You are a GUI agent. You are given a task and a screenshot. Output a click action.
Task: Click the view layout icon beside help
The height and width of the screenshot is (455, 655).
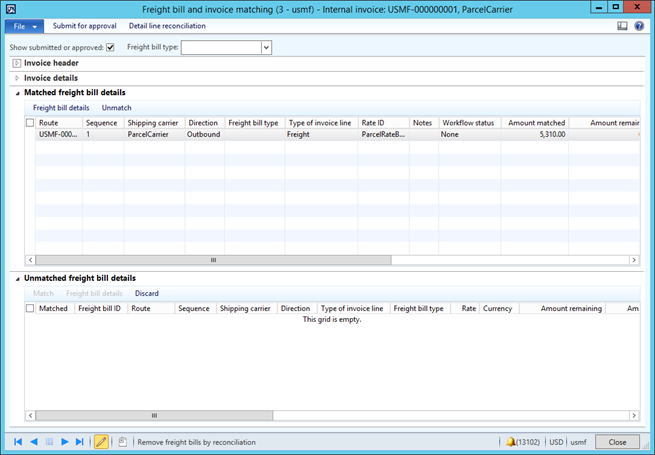coord(623,26)
